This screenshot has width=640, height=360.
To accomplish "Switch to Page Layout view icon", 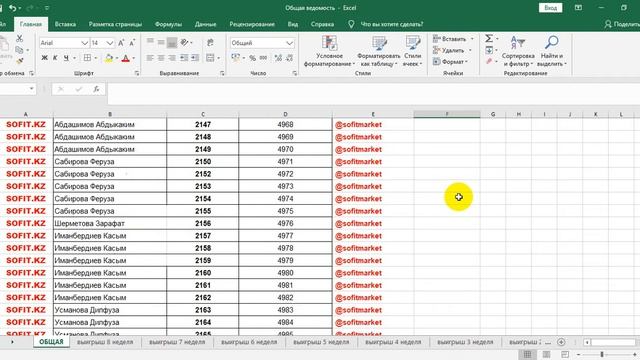I will pyautogui.click(x=546, y=354).
